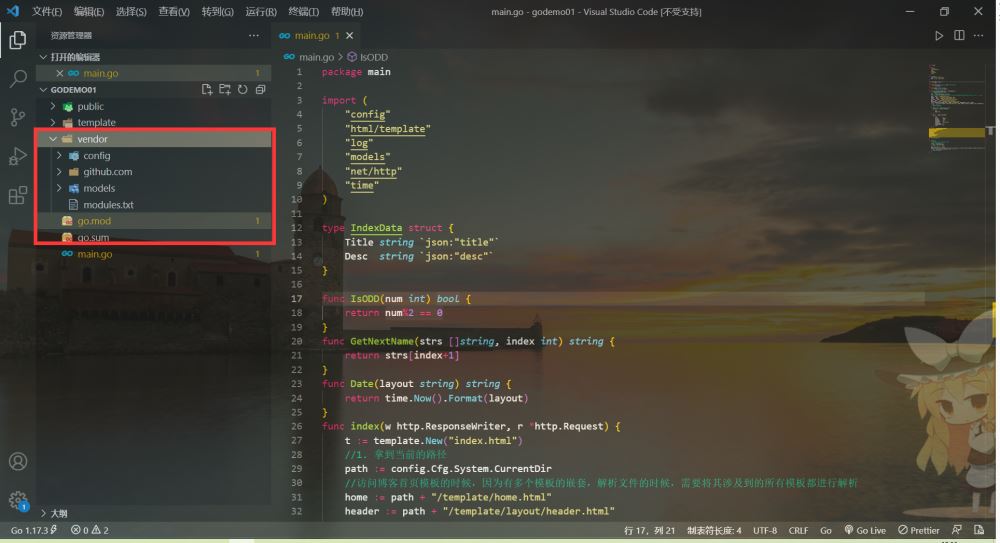Open the 选择(S) menu
1000x543 pixels.
[x=131, y=11]
